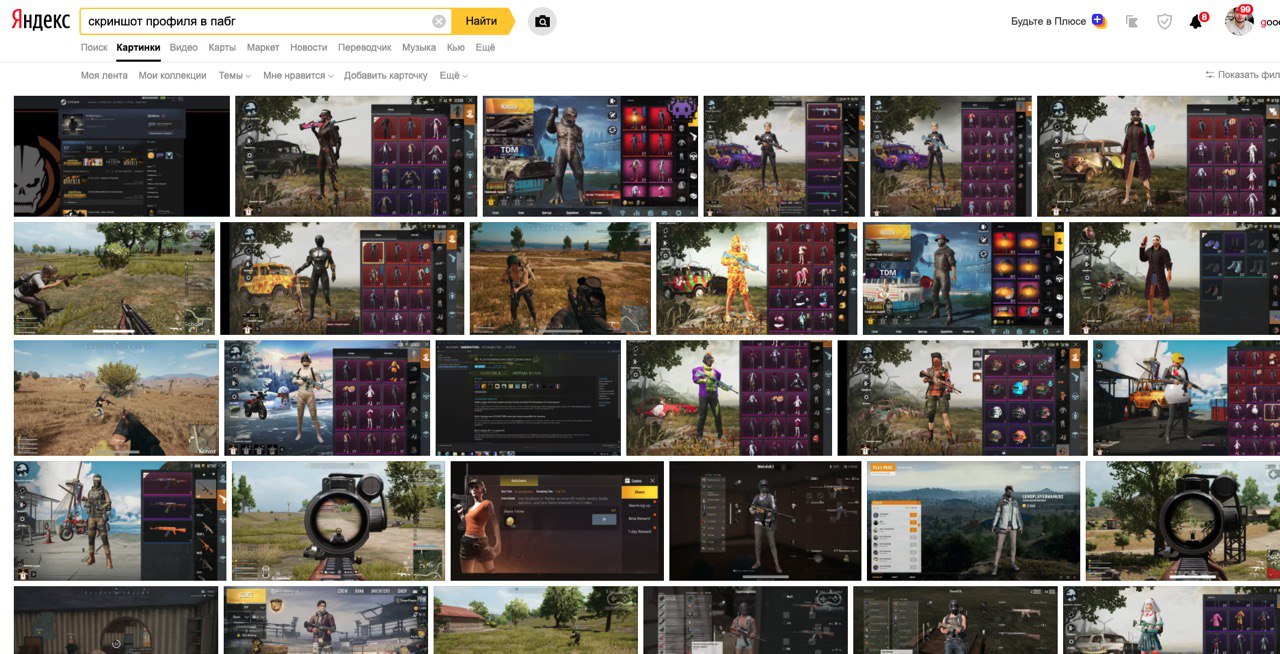Open notifications bell with badge 8

(x=1197, y=21)
